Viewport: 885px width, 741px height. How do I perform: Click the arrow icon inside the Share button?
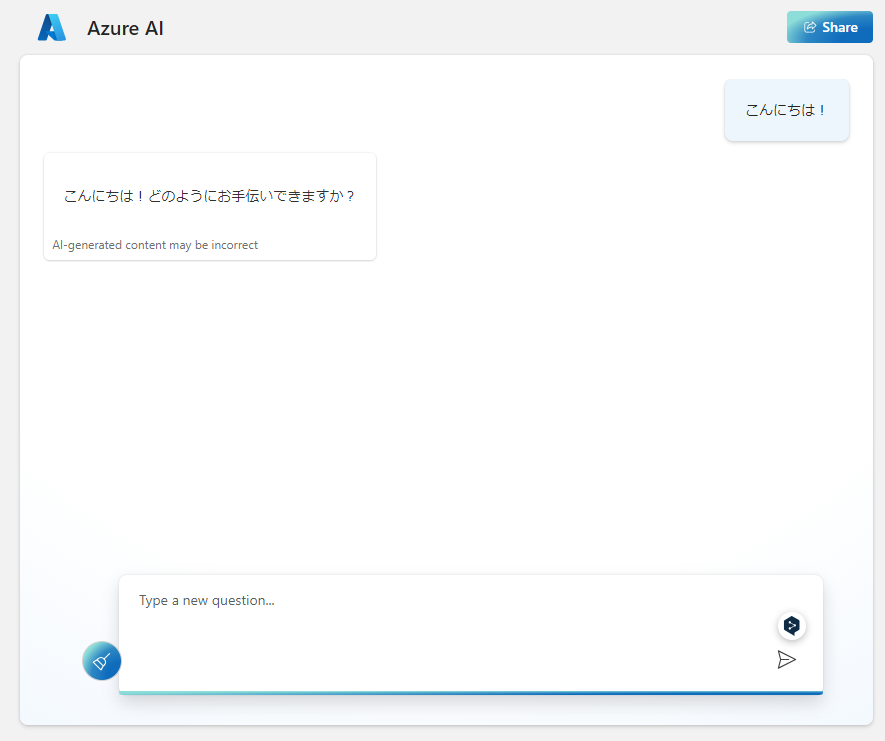[x=810, y=28]
